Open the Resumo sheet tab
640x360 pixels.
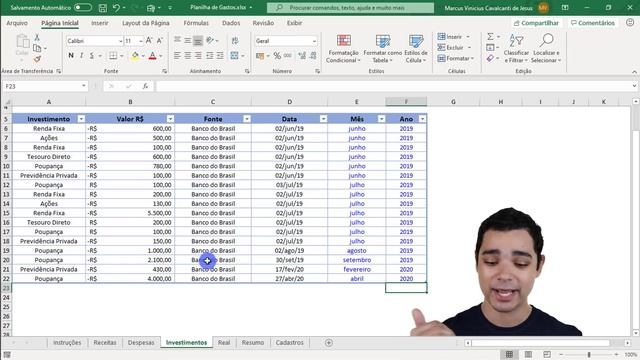pyautogui.click(x=253, y=342)
